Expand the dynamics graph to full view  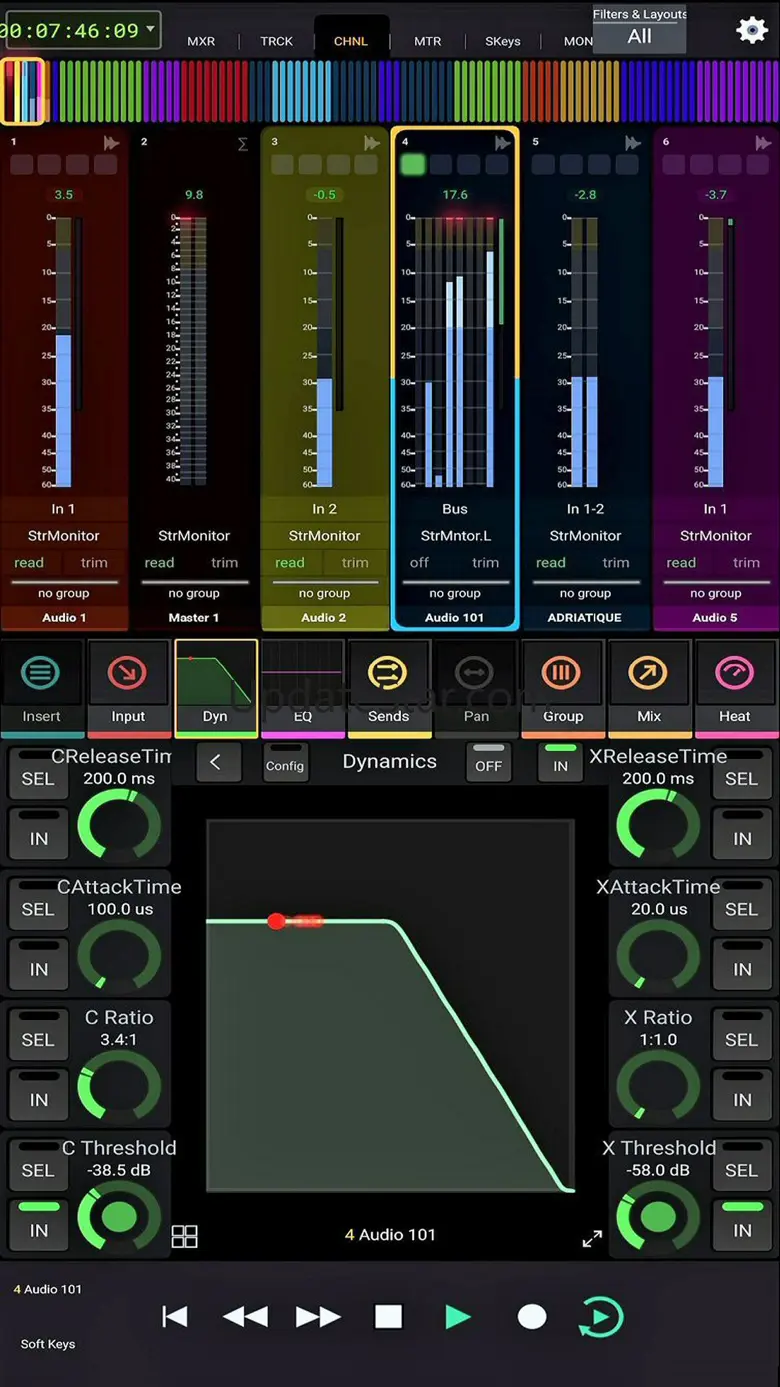coord(592,1238)
